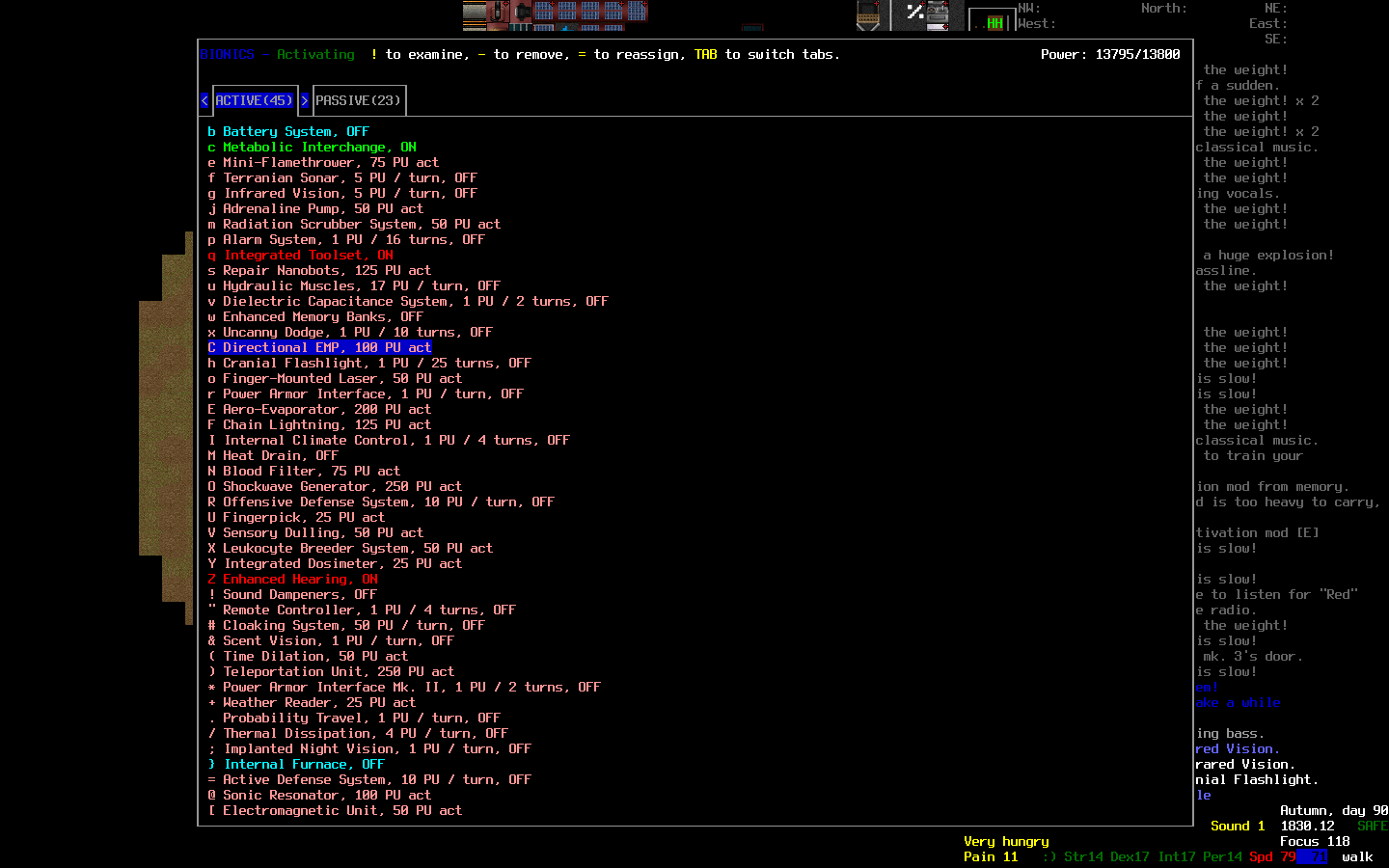Click the Dex17 stat
Viewport: 1389px width, 868px height.
pos(1130,856)
